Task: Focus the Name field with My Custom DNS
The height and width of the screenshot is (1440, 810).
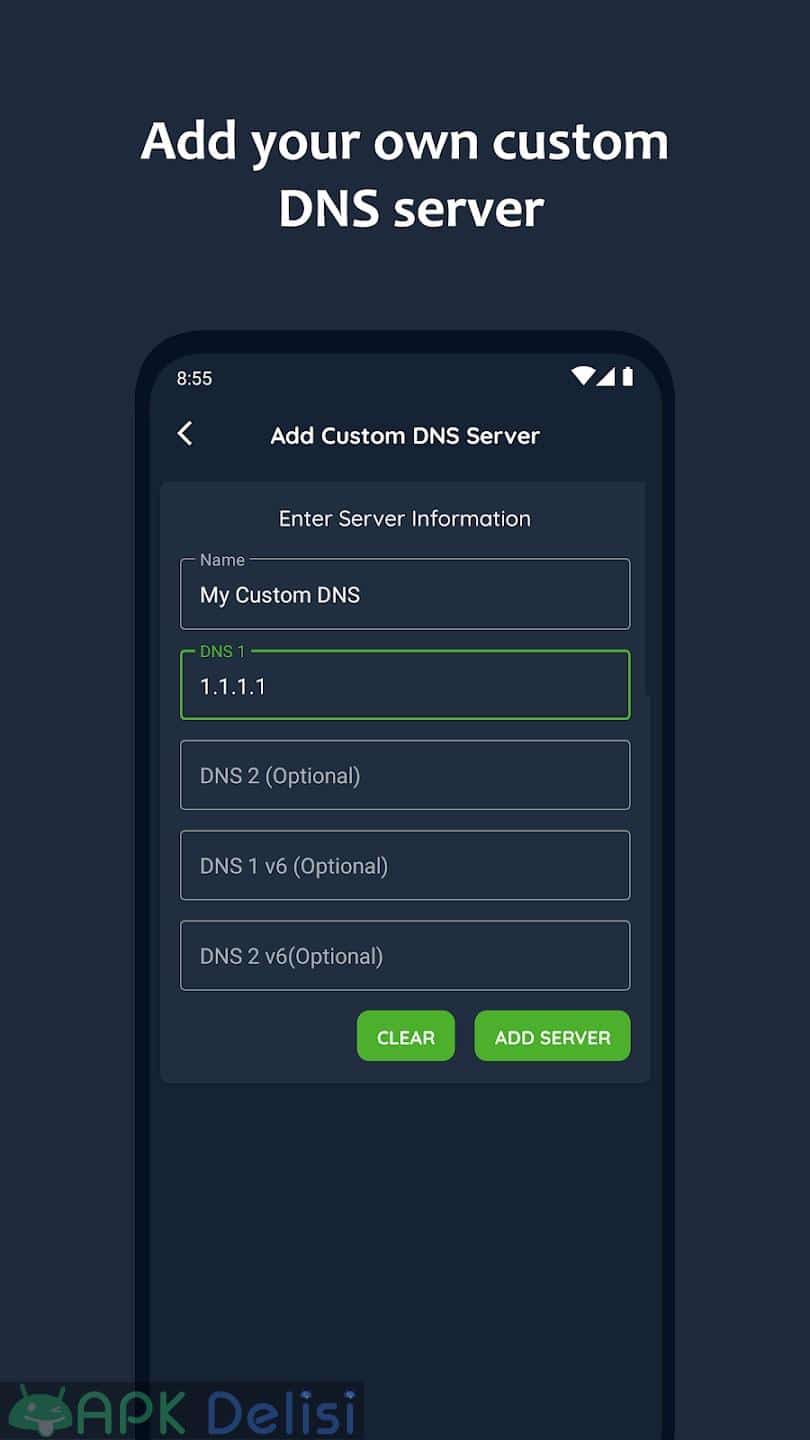Action: [x=405, y=594]
